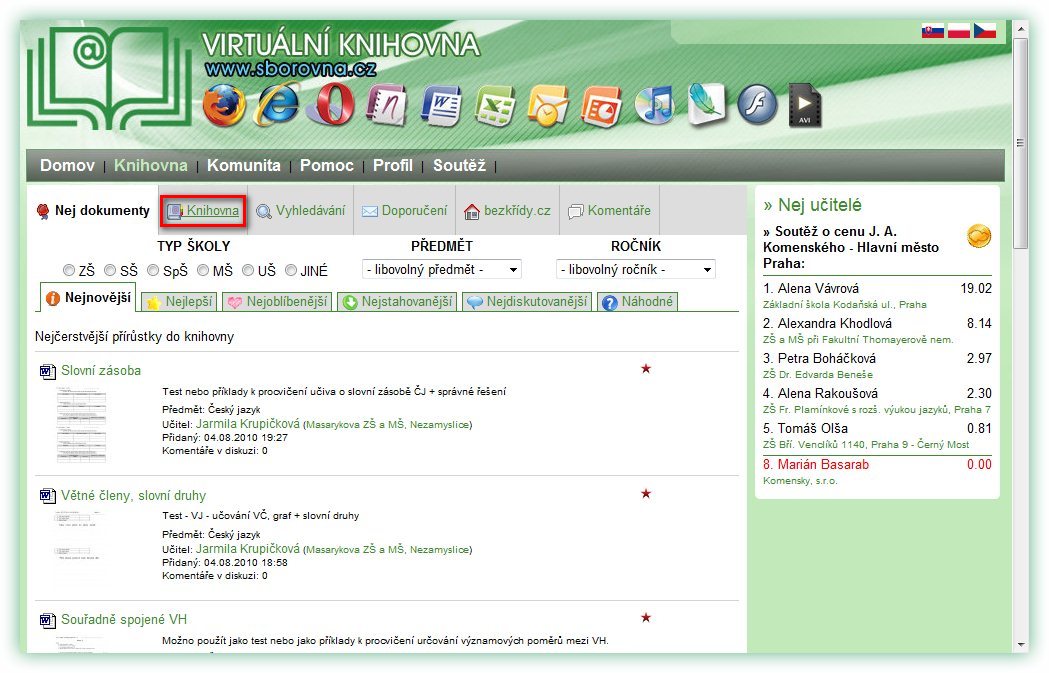Screen dimensions: 1049x673
Task: Select the ZŠ school type radio button
Action: (69, 270)
